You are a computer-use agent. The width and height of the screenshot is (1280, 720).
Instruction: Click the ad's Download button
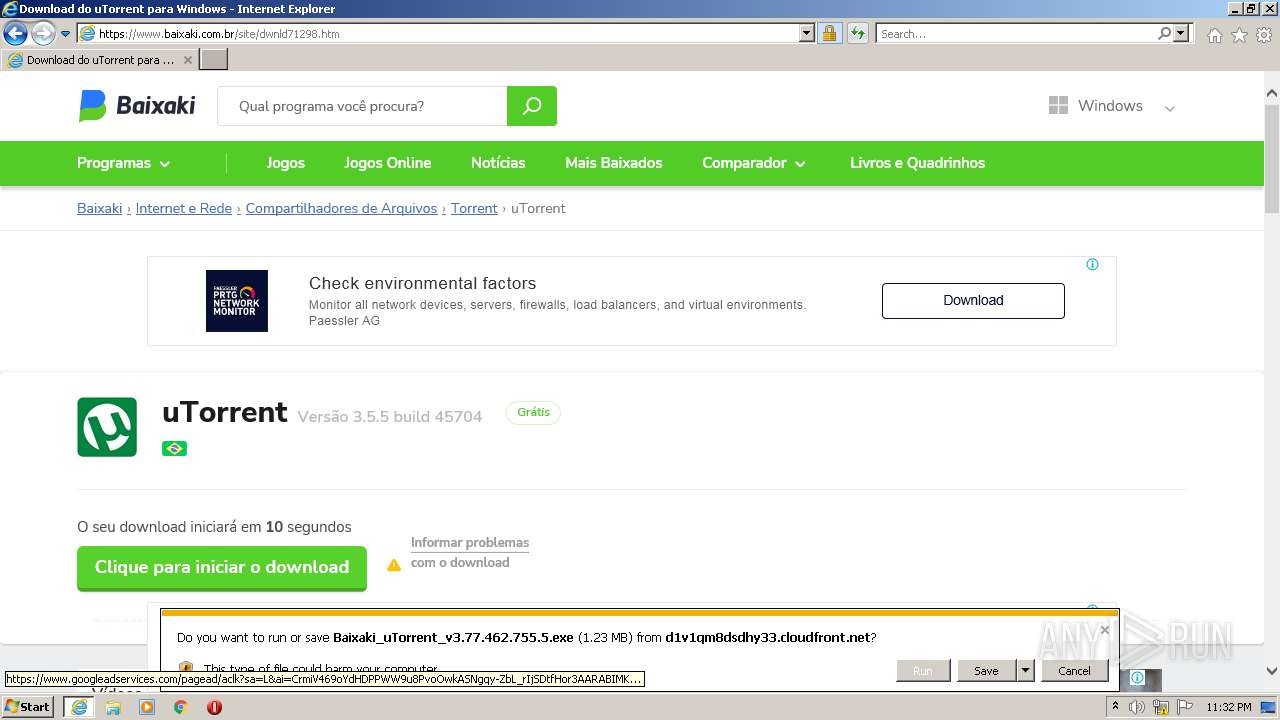[x=973, y=300]
